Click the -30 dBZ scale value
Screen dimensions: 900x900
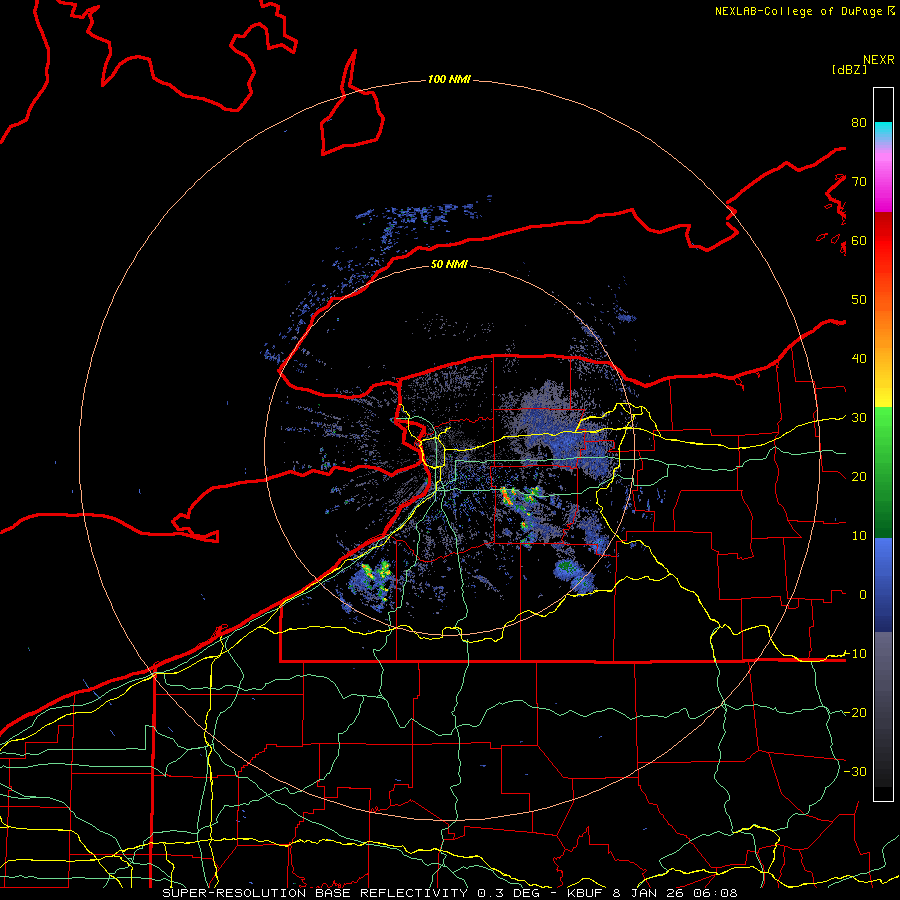tap(855, 771)
